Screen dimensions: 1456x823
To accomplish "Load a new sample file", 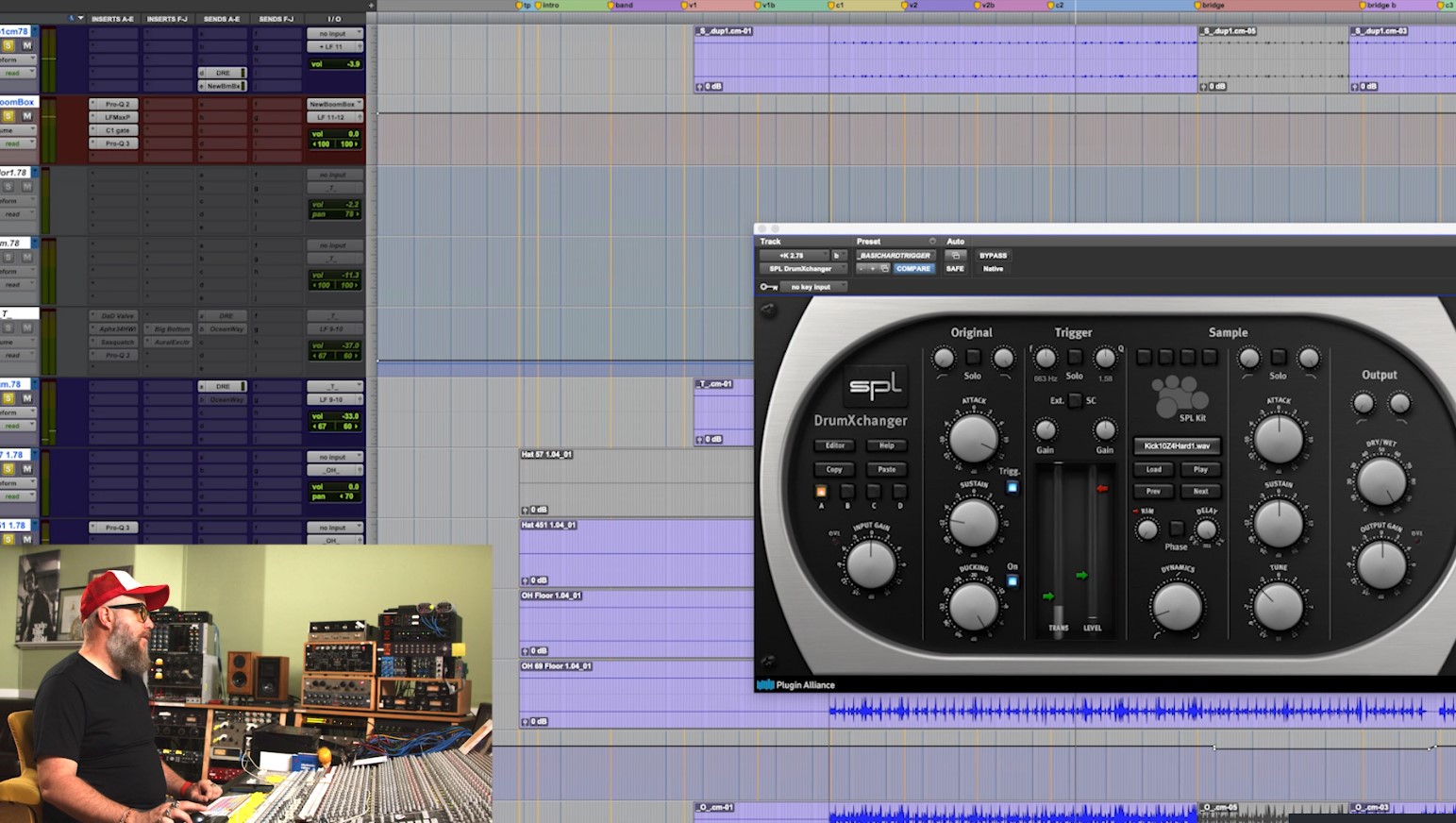I will (1153, 469).
